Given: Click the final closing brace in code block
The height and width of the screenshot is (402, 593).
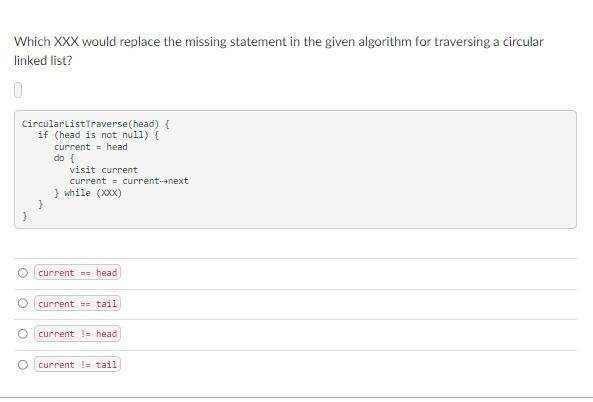Looking at the screenshot, I should tap(25, 216).
